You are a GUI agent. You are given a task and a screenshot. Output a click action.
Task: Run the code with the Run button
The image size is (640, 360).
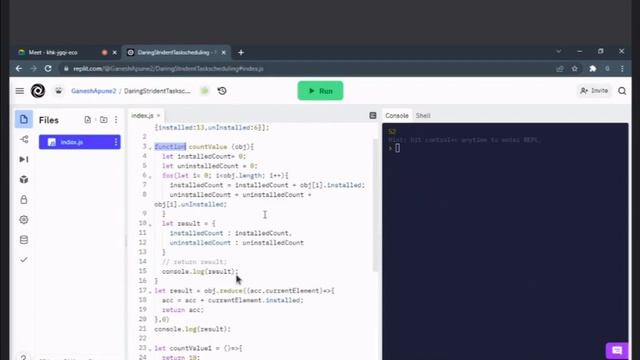[x=320, y=91]
